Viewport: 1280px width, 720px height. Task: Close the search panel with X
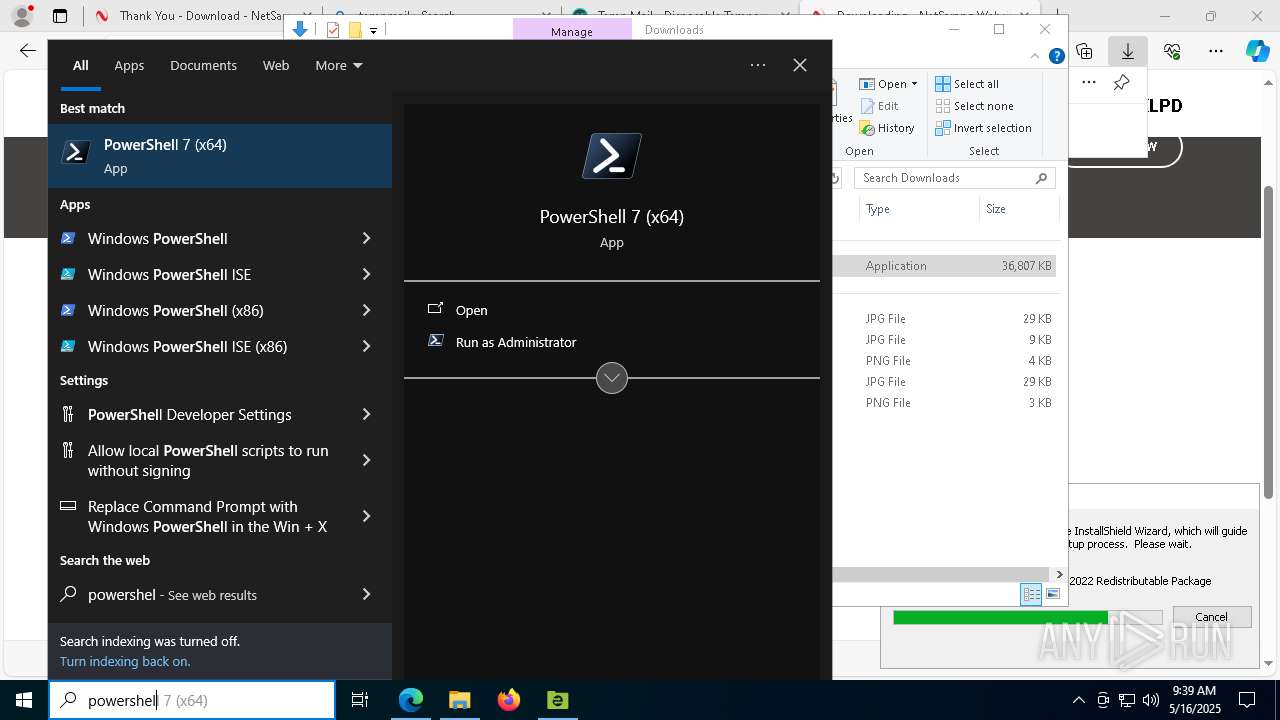click(x=800, y=65)
